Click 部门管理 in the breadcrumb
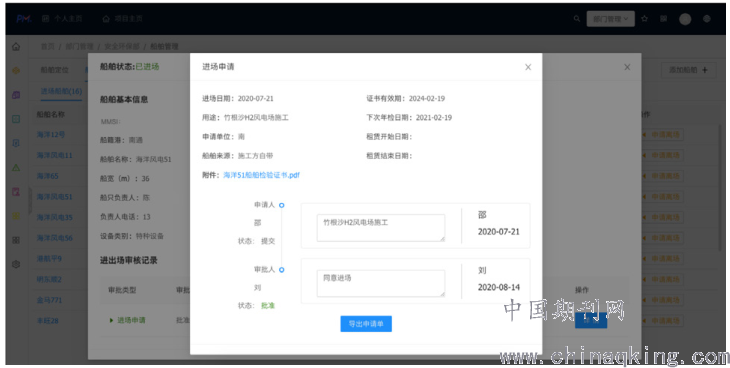730x368 pixels. pyautogui.click(x=79, y=47)
